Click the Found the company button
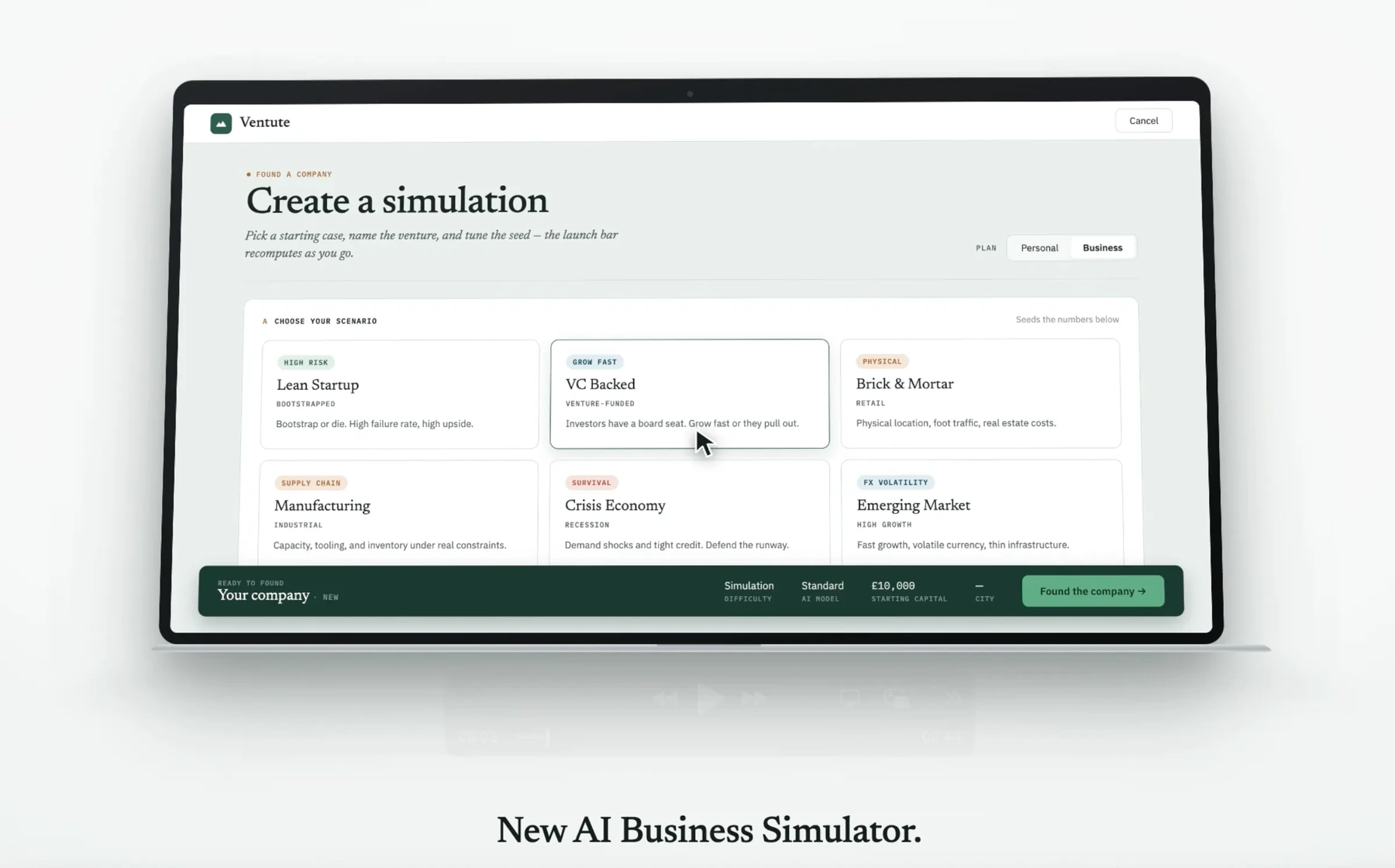 tap(1093, 591)
